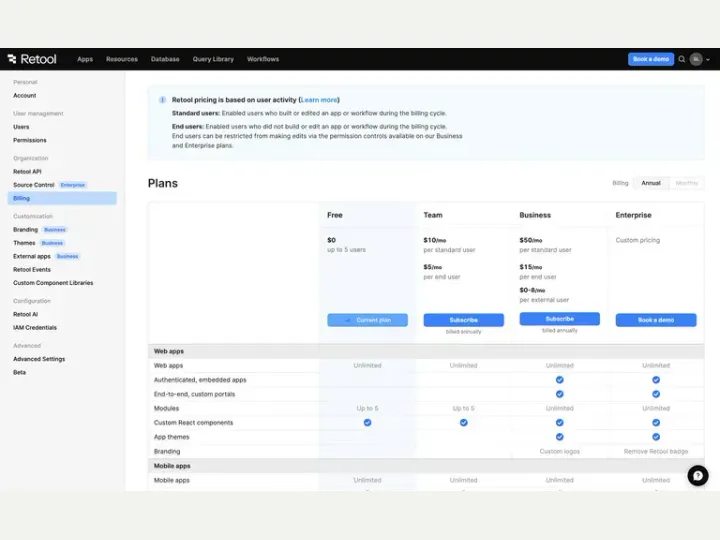This screenshot has width=720, height=540.
Task: Click the Modules row label
Action: 166,408
